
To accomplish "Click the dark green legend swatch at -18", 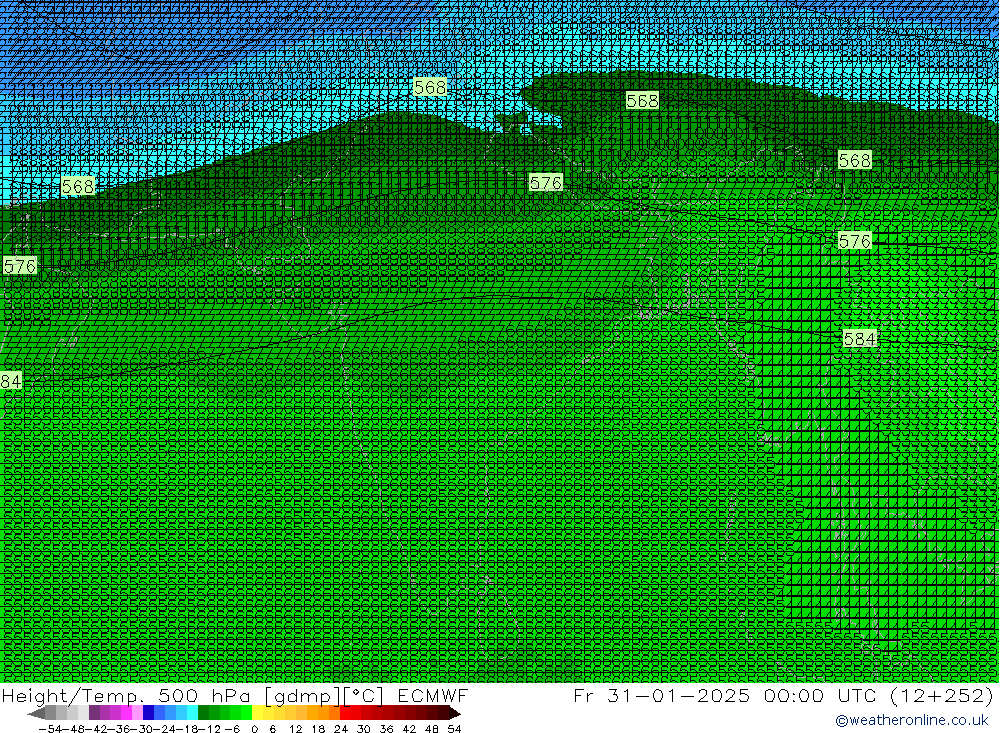I will pos(203,713).
